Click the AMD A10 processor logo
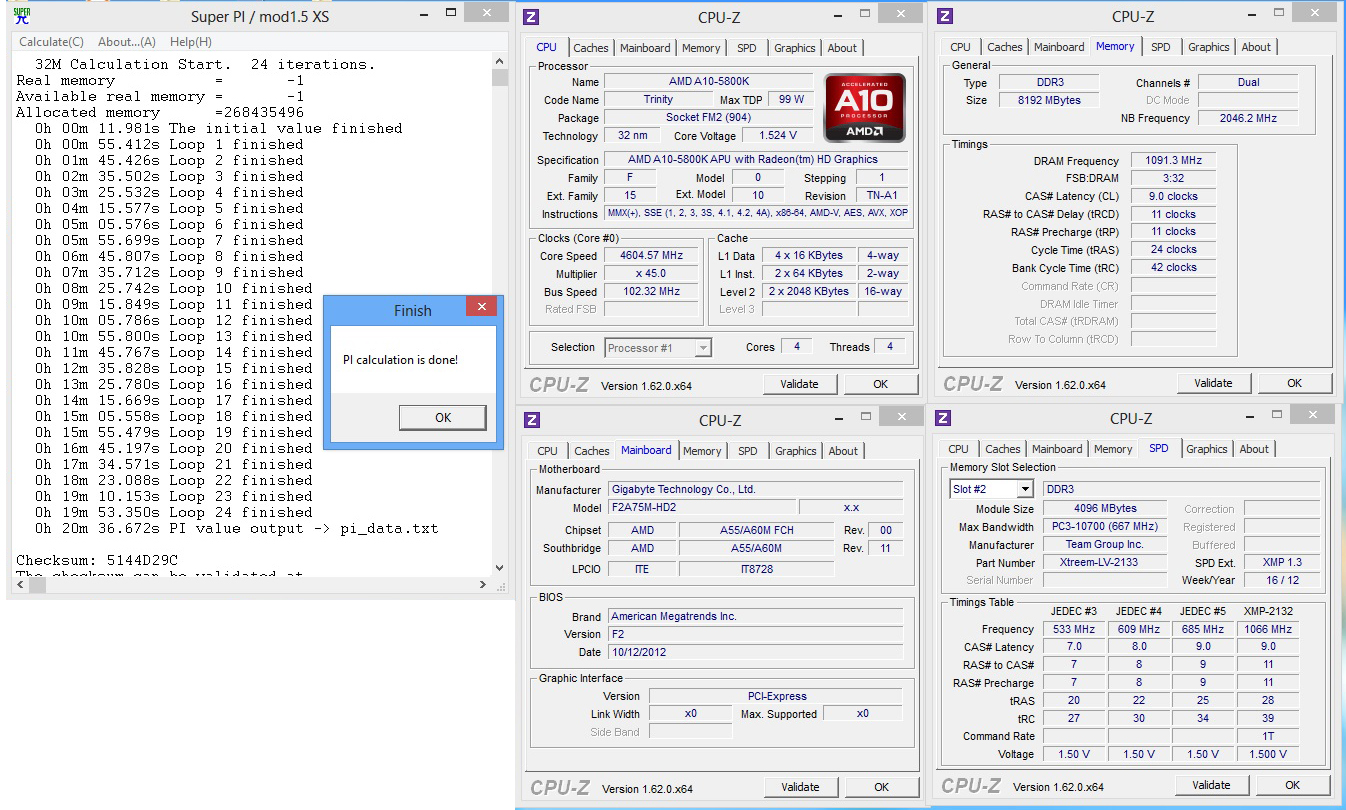 [864, 108]
